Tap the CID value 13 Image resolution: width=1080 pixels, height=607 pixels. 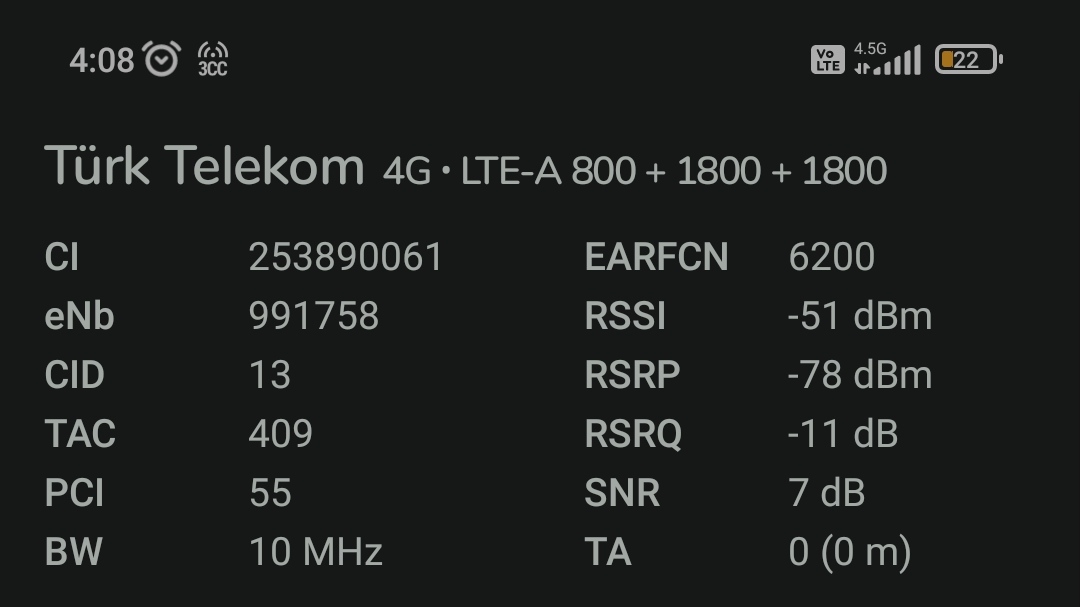click(x=270, y=375)
